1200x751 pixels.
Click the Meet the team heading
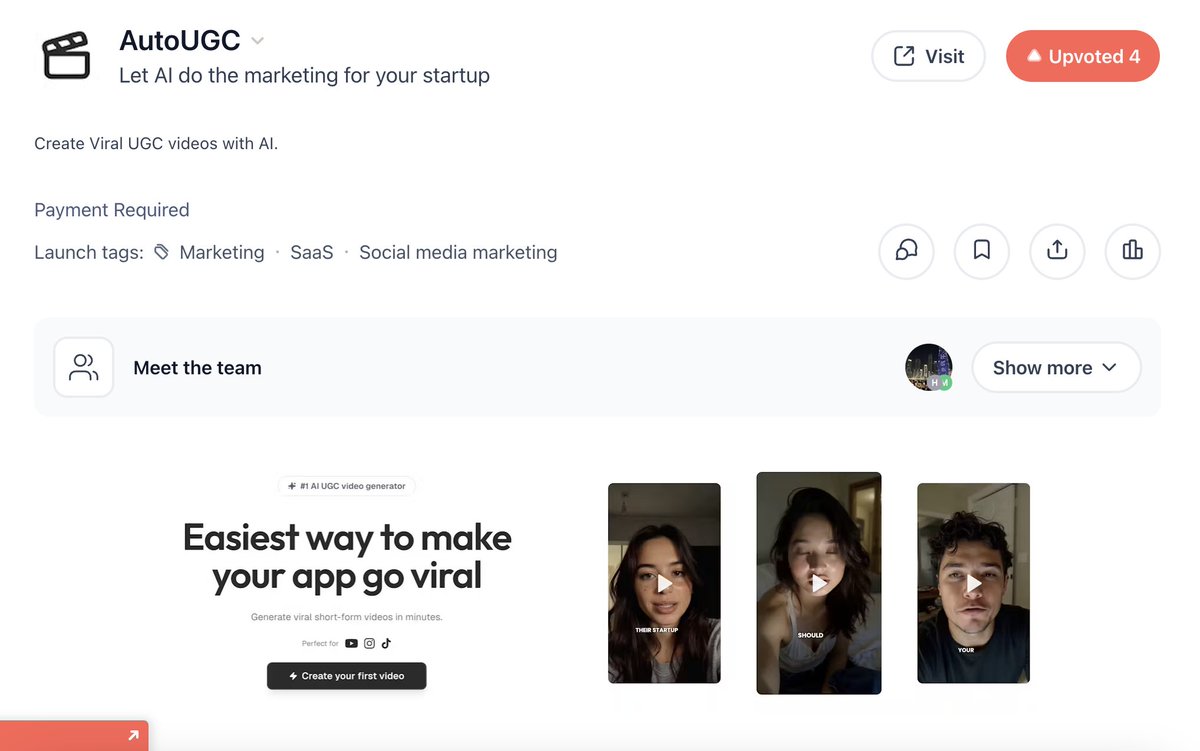point(197,368)
